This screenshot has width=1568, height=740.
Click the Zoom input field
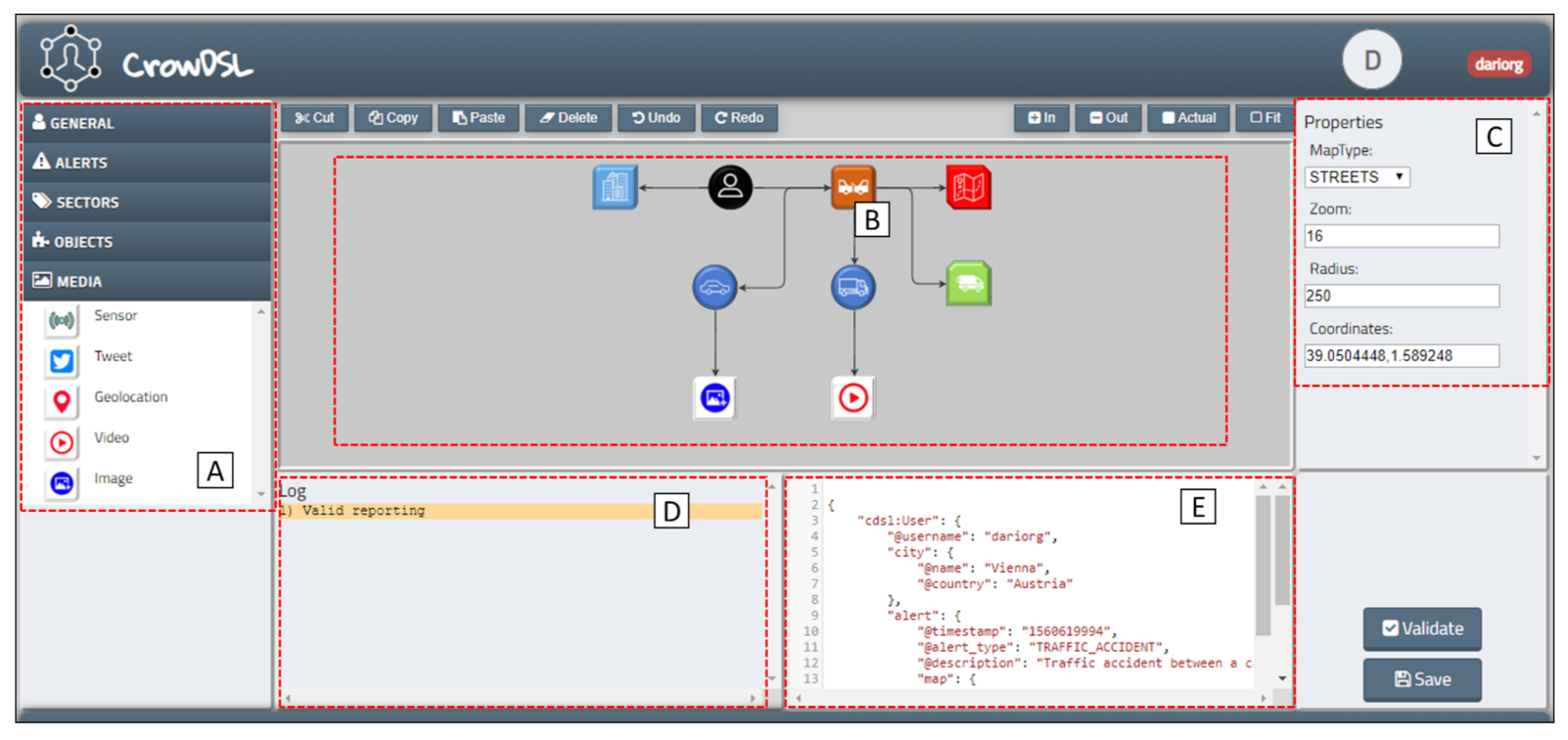click(1401, 236)
